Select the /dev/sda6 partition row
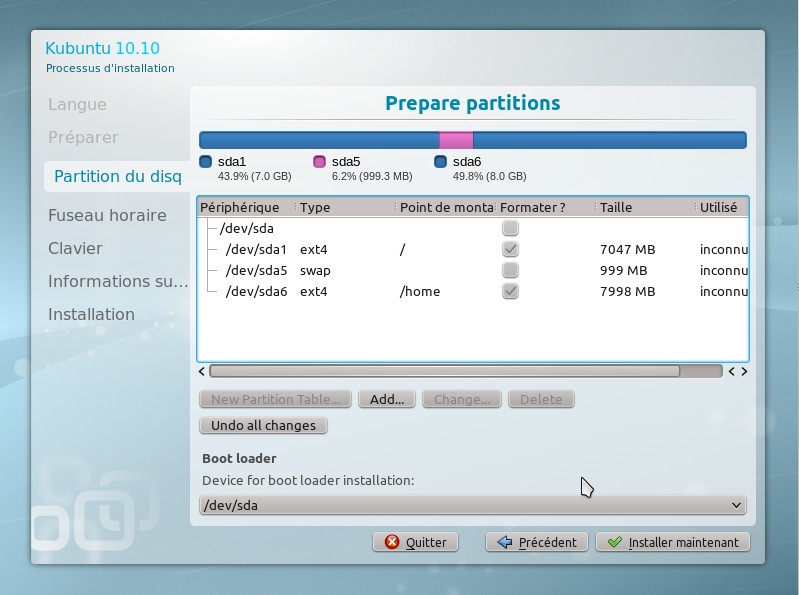Viewport: 799px width, 595px height. coord(473,291)
